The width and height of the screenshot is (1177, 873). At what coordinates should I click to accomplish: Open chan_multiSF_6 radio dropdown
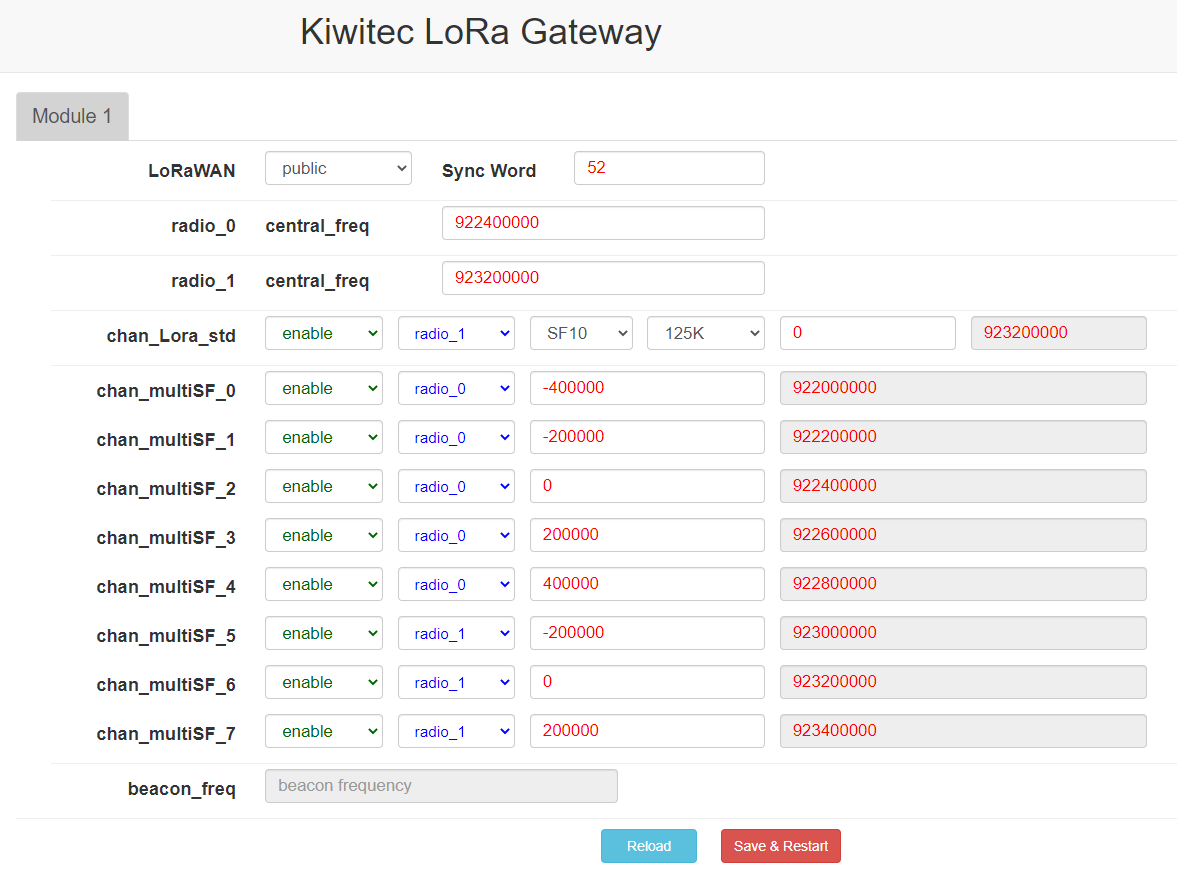pos(456,682)
